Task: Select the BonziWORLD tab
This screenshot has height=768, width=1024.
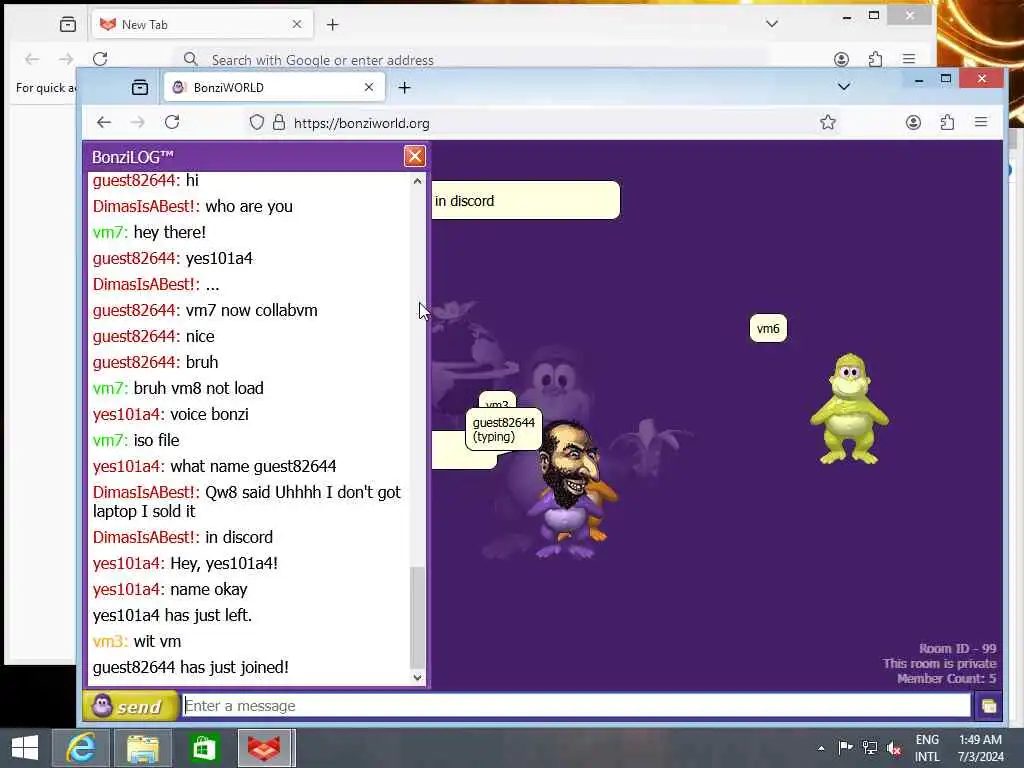Action: coord(274,88)
